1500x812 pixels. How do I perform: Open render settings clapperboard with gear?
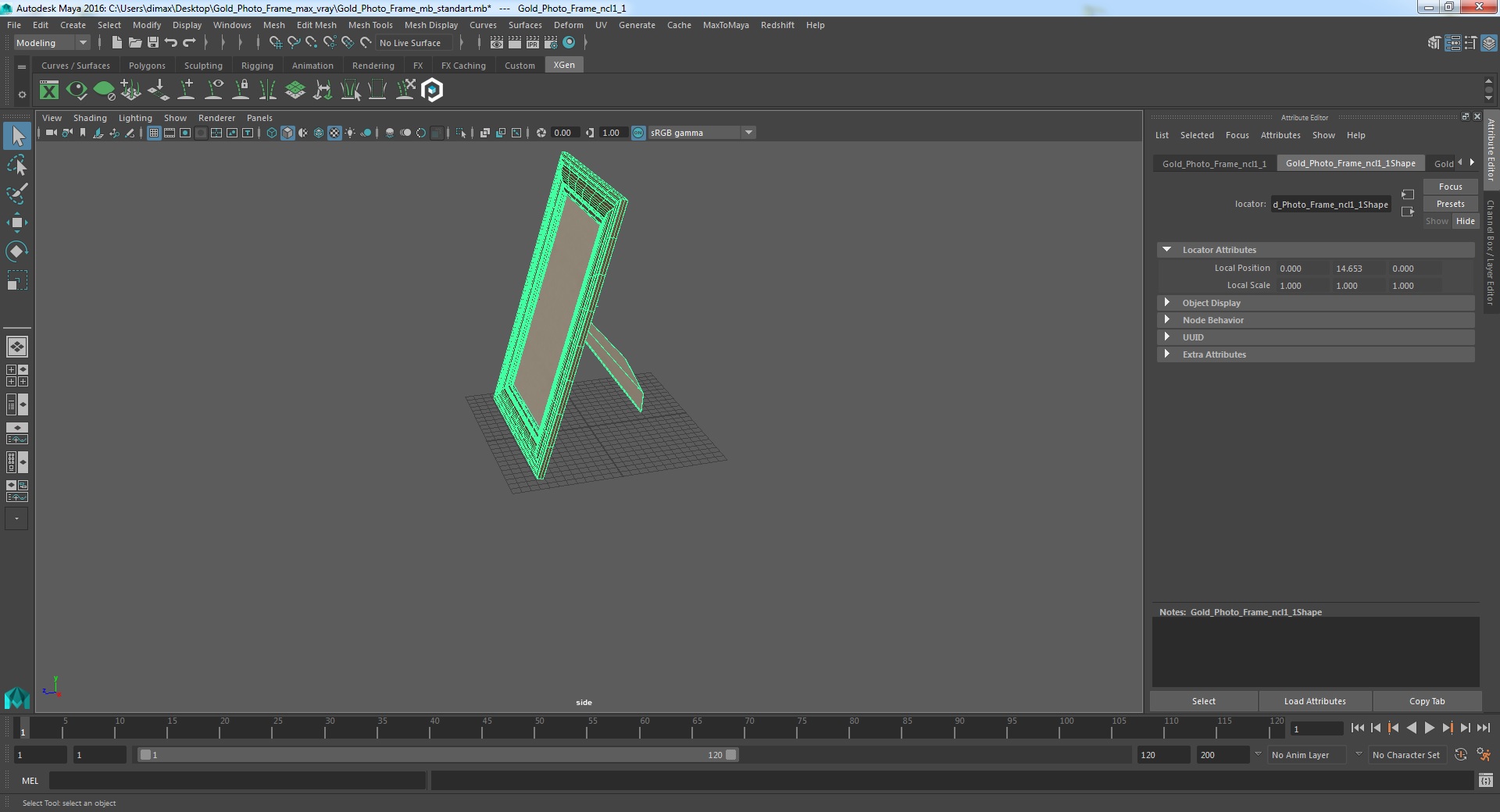point(551,43)
